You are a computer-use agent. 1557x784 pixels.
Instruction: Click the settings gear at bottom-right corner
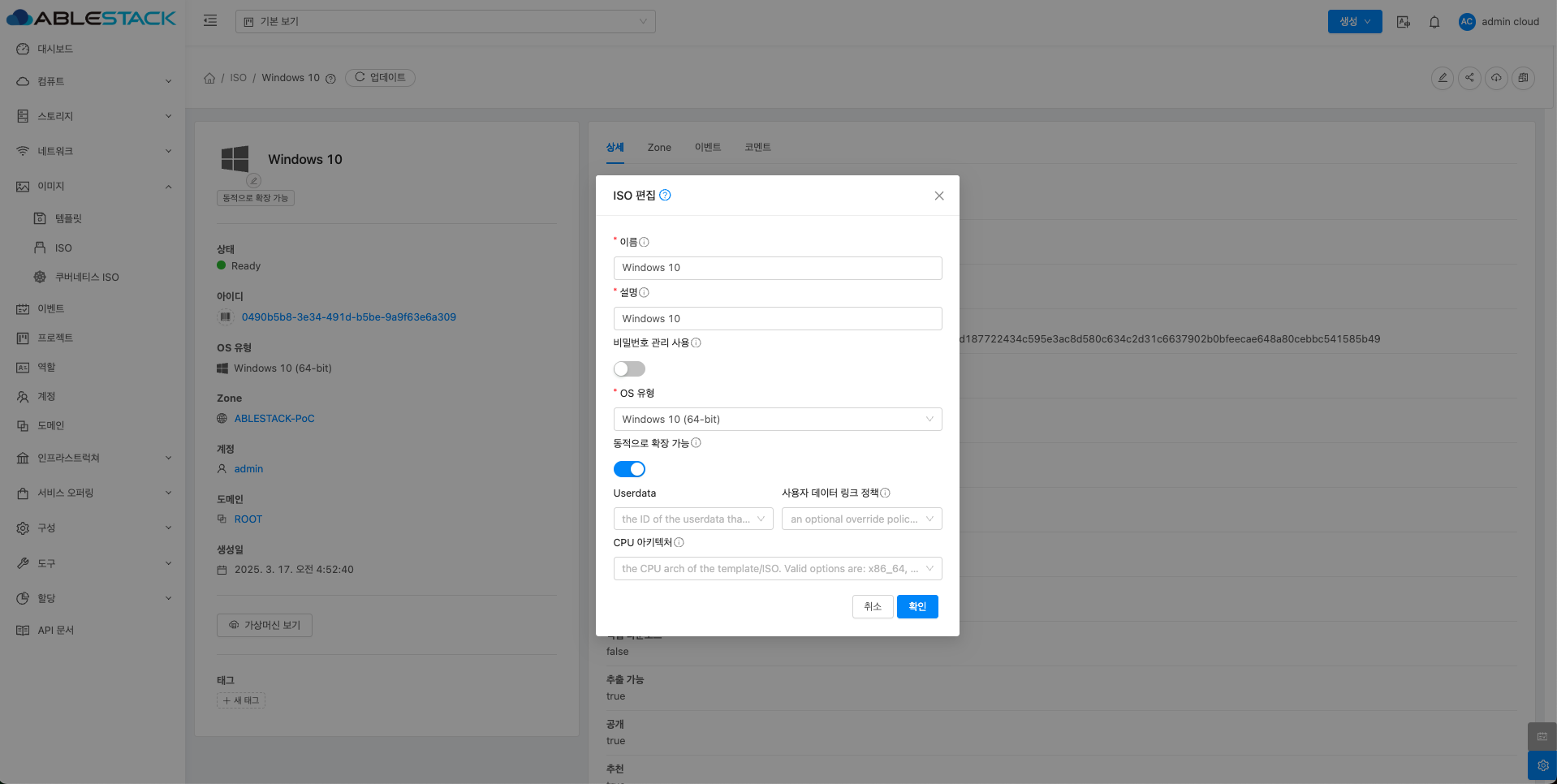(1542, 765)
